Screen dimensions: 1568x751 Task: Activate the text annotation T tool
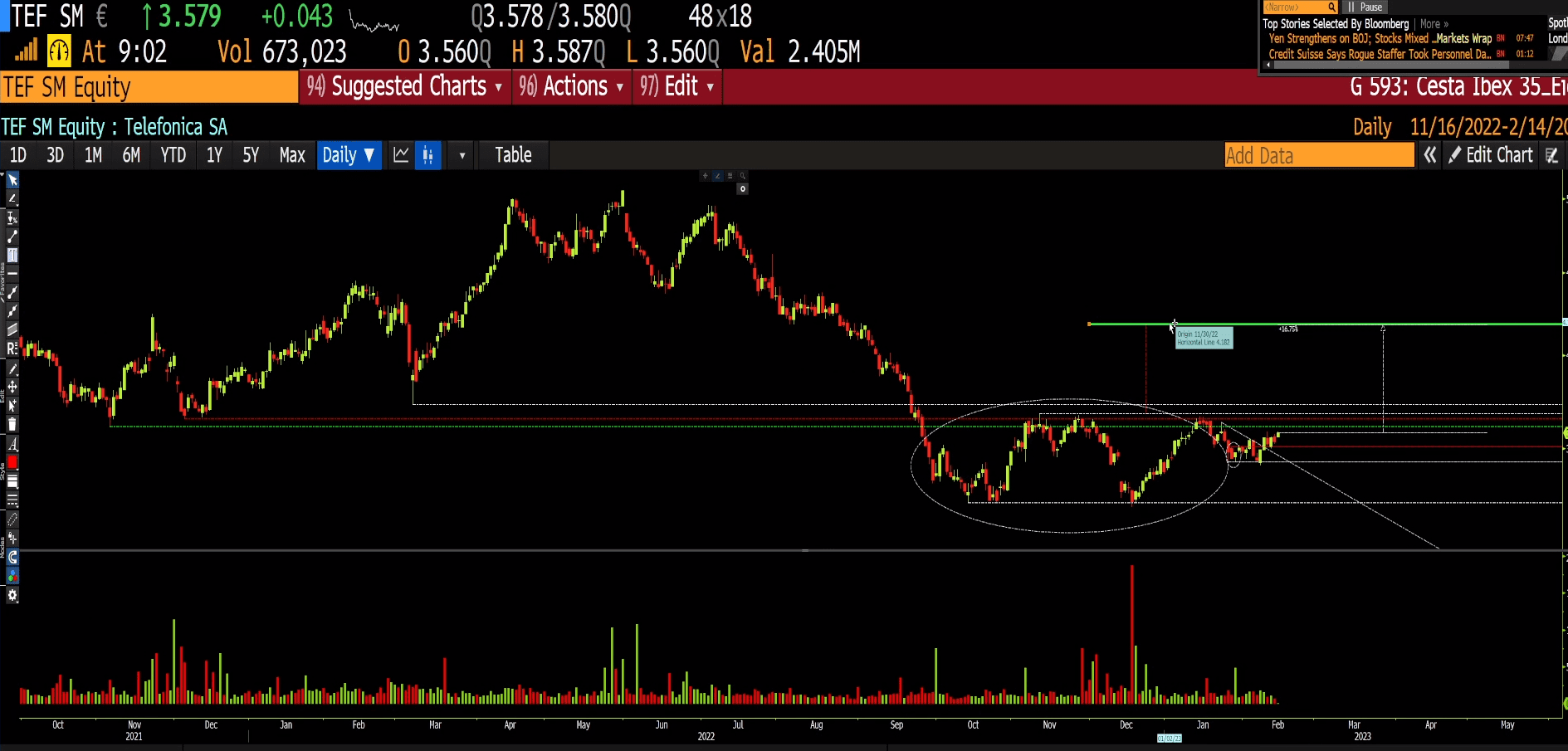(x=12, y=255)
